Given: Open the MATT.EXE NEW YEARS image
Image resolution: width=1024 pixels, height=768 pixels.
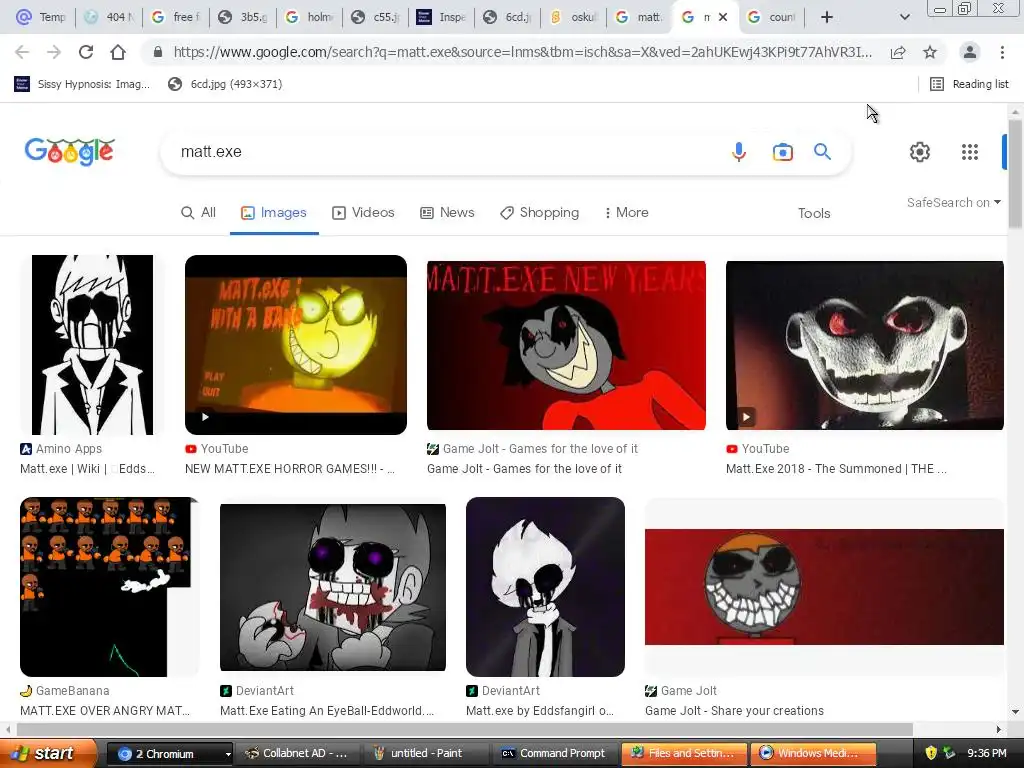Looking at the screenshot, I should pos(566,345).
